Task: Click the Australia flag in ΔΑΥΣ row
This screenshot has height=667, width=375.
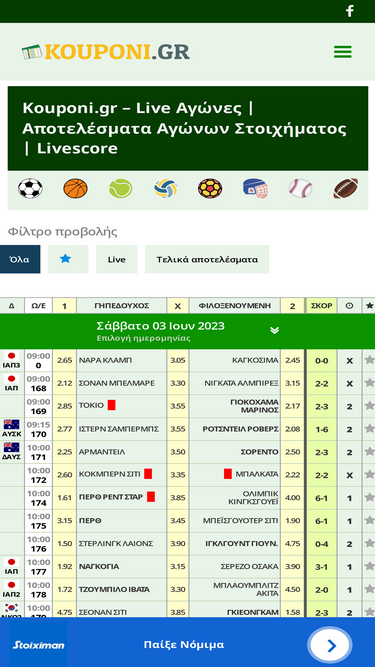Action: point(11,448)
